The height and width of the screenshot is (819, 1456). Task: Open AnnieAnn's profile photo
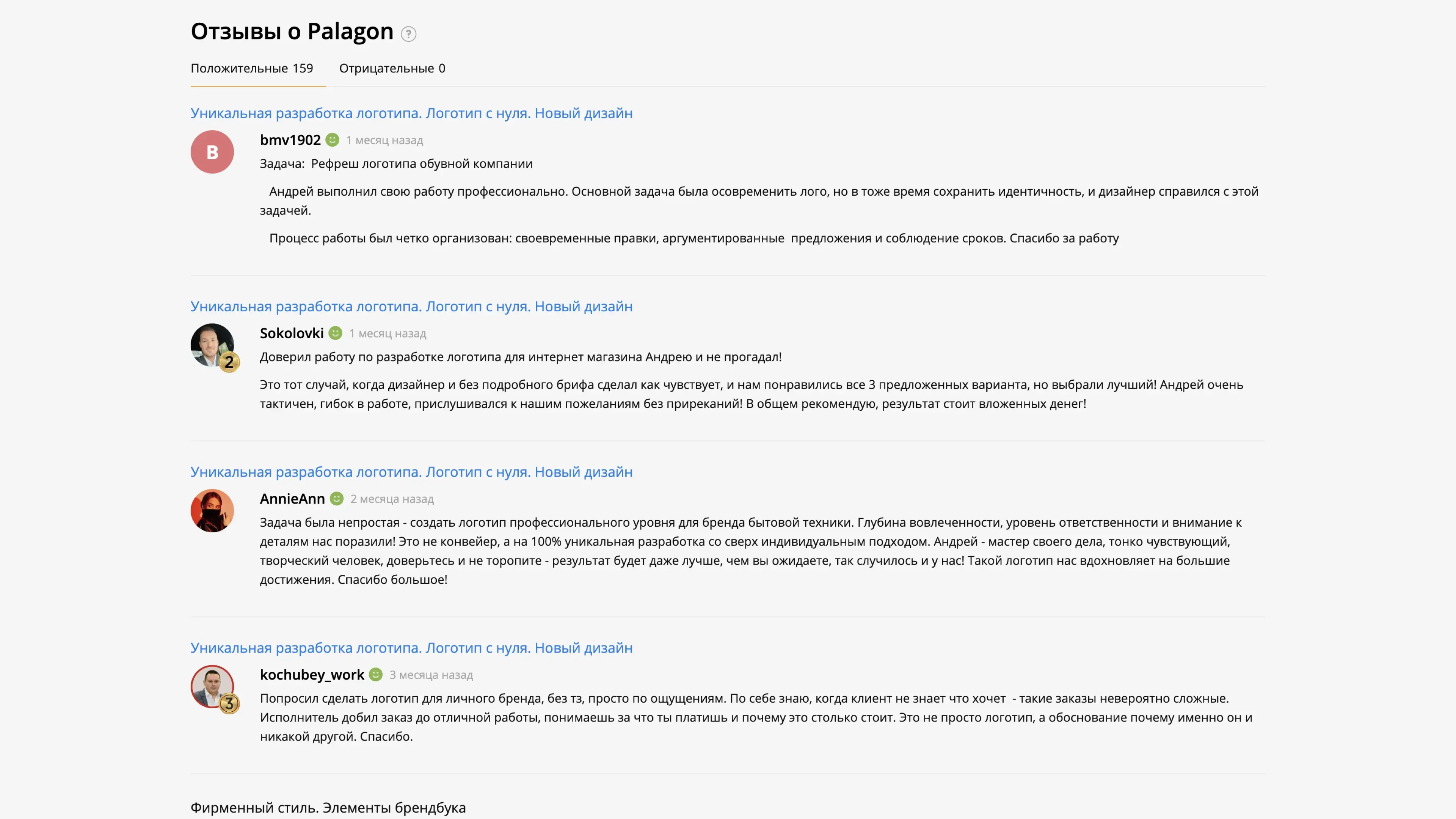212,510
